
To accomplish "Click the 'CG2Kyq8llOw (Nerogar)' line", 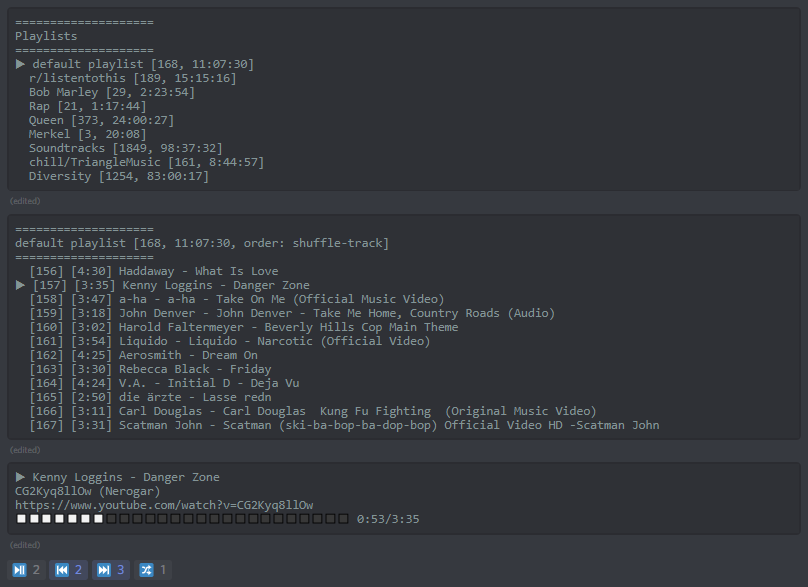I will (x=88, y=491).
